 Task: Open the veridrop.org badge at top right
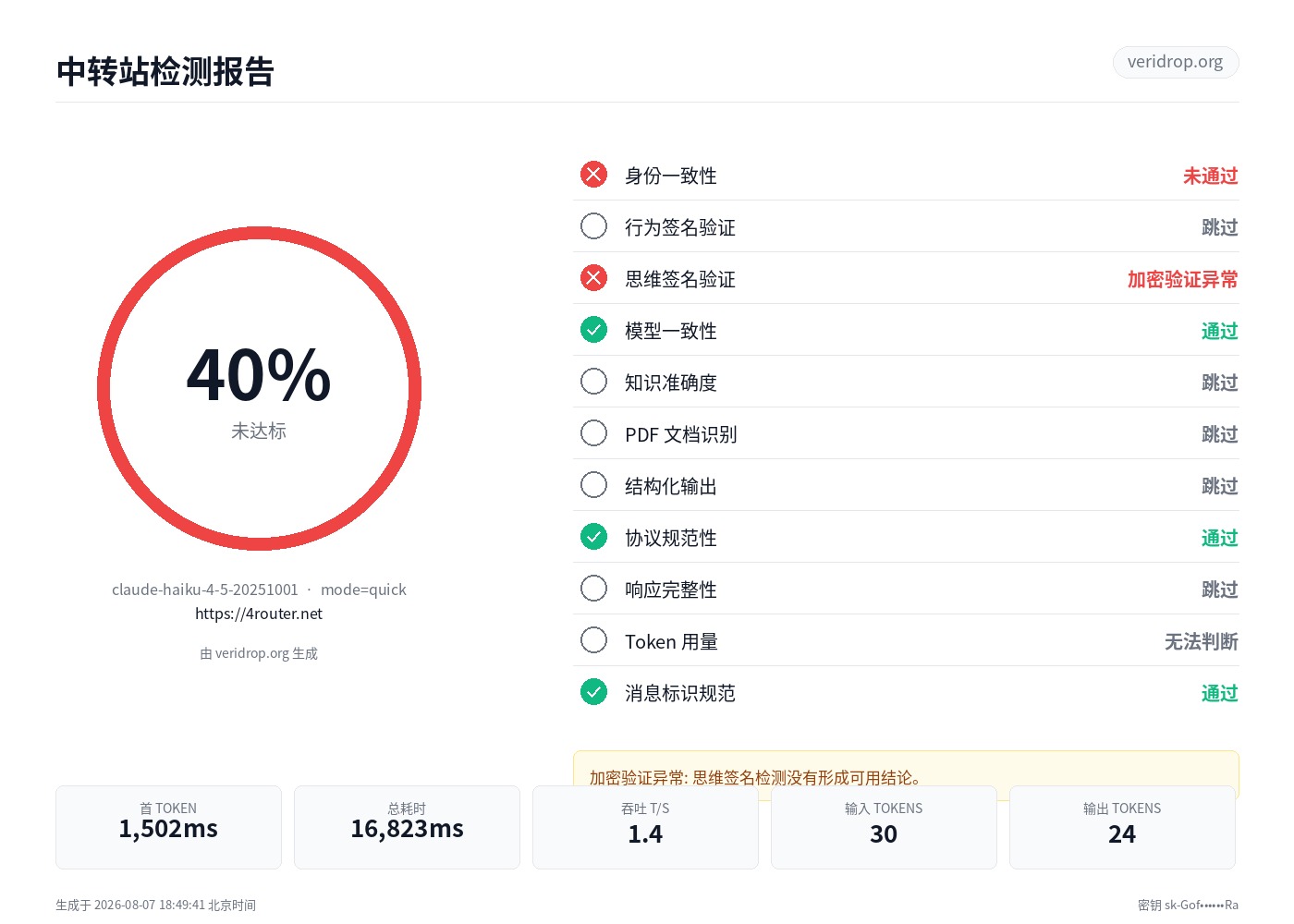point(1175,62)
